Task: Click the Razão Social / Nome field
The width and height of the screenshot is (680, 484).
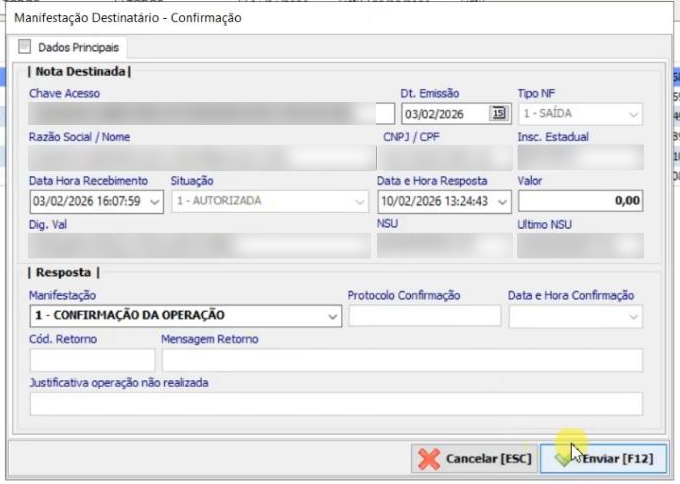Action: [x=202, y=158]
